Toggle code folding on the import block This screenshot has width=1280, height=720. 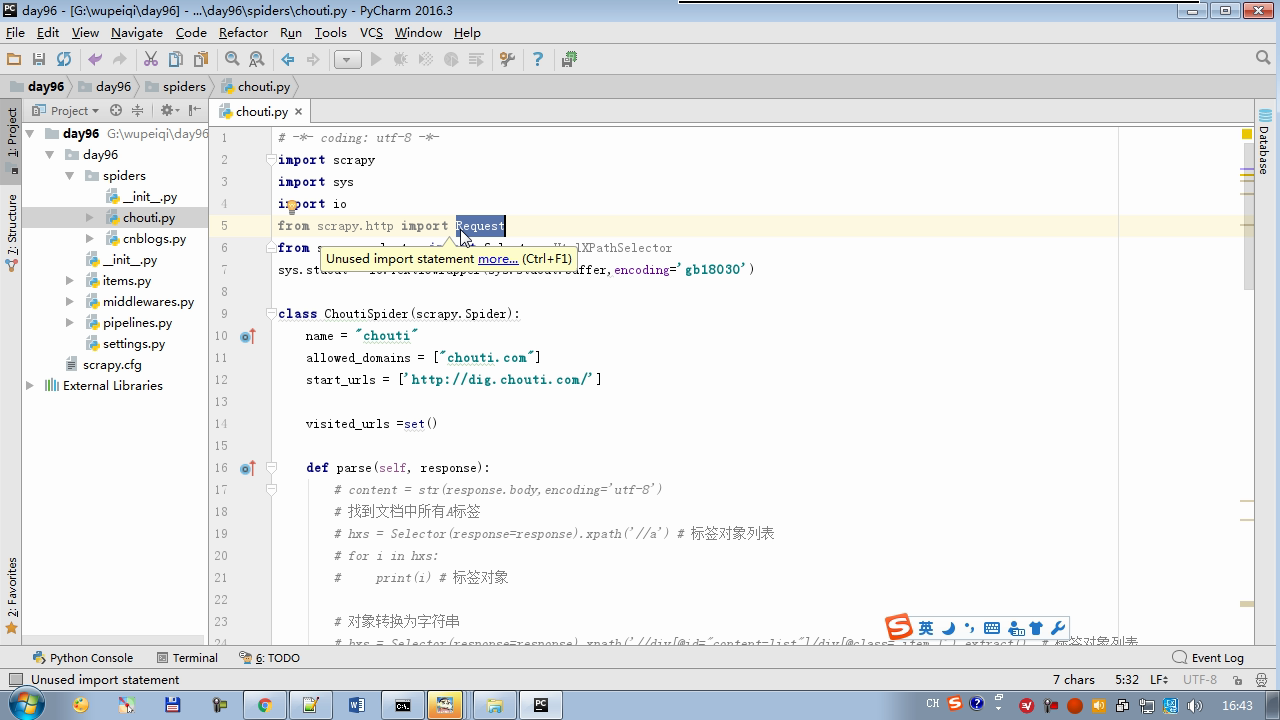pyautogui.click(x=271, y=160)
